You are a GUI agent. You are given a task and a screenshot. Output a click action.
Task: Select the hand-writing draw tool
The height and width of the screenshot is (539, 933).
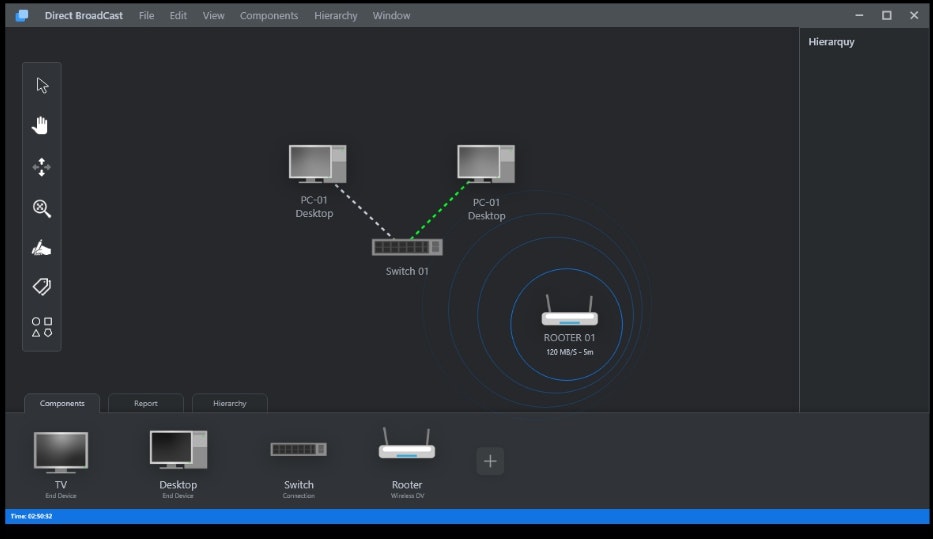click(x=41, y=247)
